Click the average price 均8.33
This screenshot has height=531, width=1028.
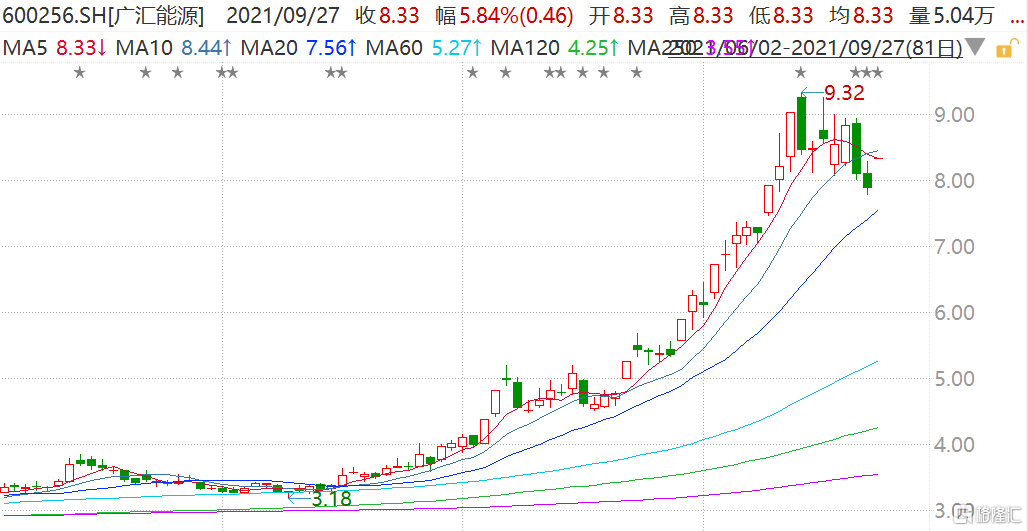(x=861, y=15)
